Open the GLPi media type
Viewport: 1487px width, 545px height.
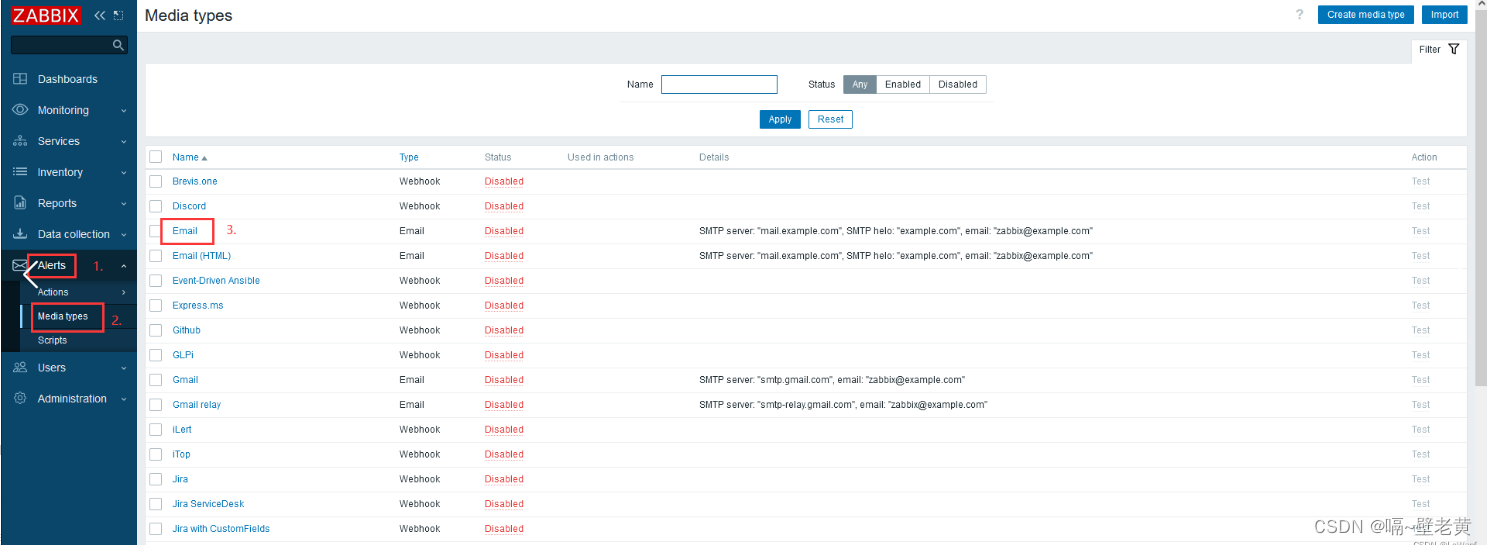pos(183,355)
